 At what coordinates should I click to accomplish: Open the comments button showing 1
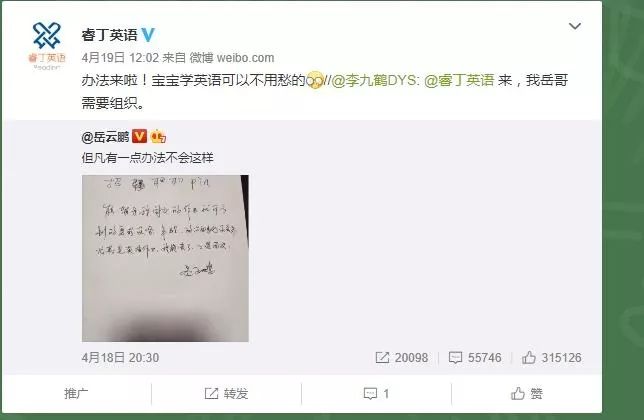point(376,394)
